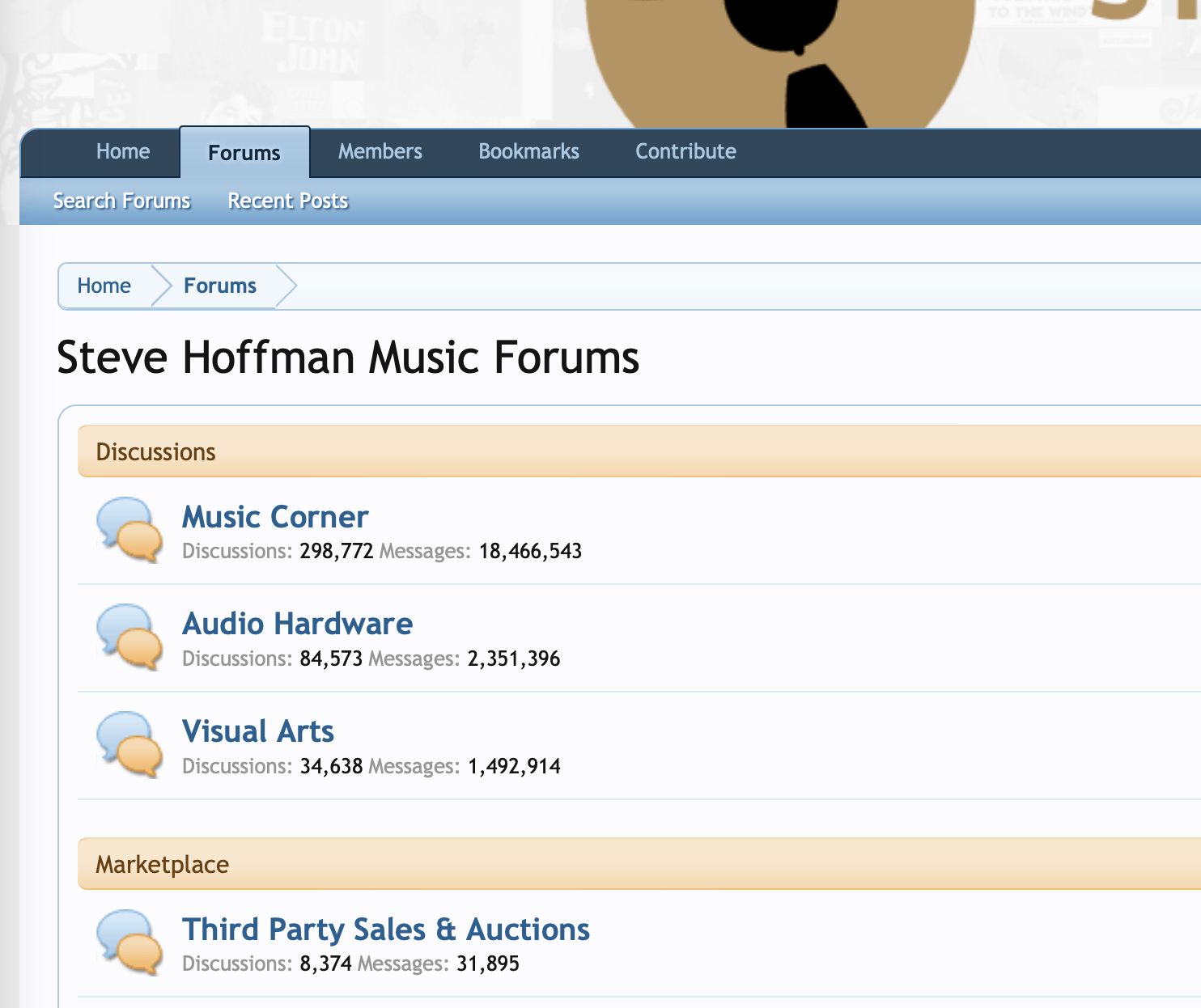This screenshot has width=1201, height=1008.
Task: Click the Discussions category header
Action: (639, 451)
